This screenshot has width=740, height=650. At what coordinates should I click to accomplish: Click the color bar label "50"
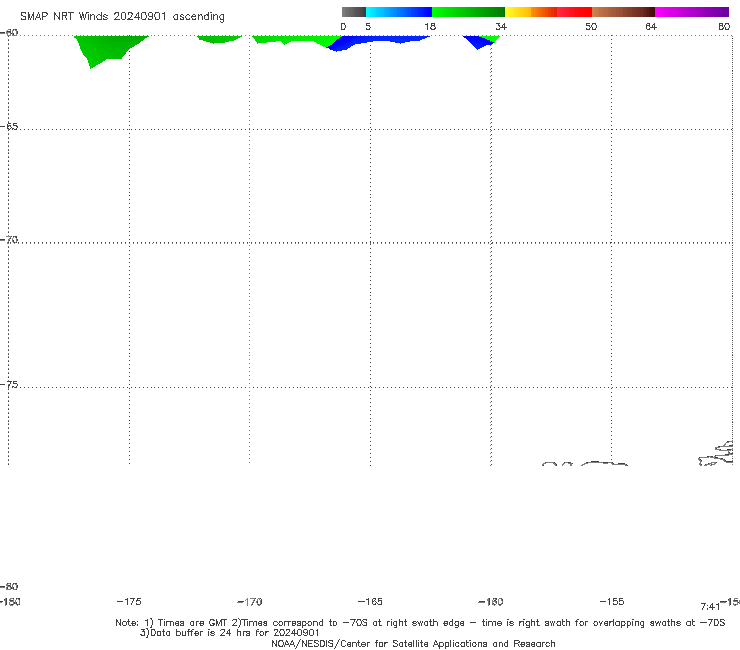(591, 26)
